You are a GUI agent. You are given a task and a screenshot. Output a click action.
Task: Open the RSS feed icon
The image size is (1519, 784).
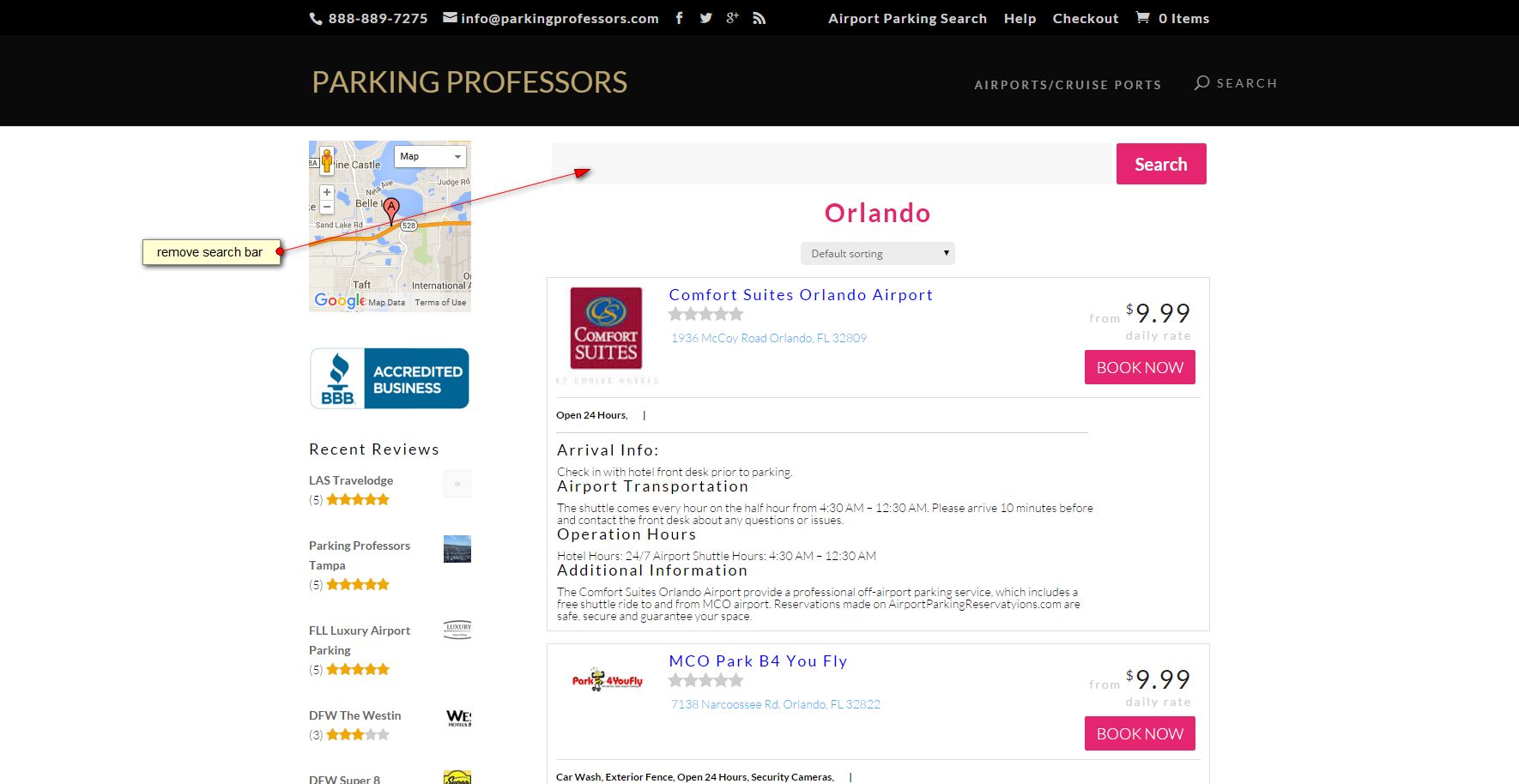(x=759, y=18)
